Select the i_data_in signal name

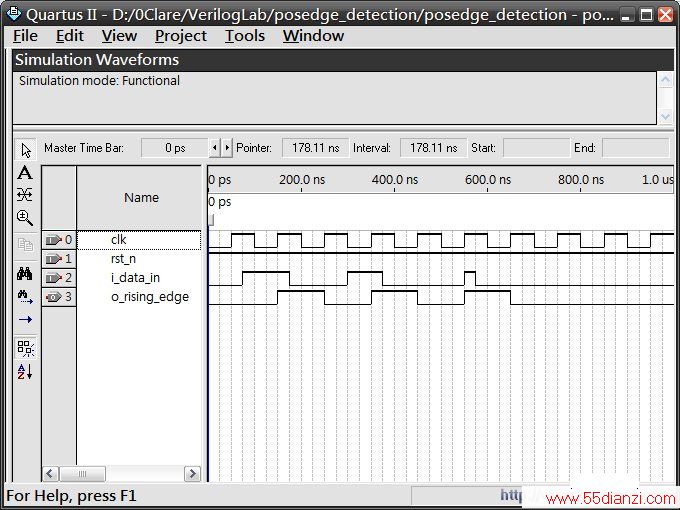coord(135,278)
